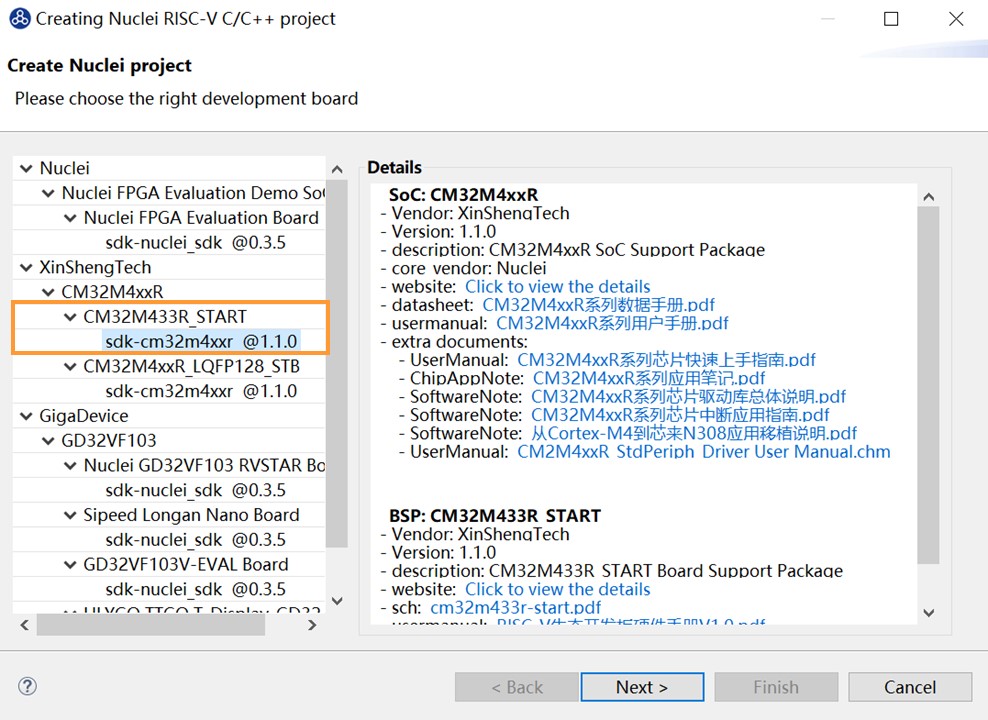
Task: Click the Details pane scroll-down arrow
Action: pos(928,612)
